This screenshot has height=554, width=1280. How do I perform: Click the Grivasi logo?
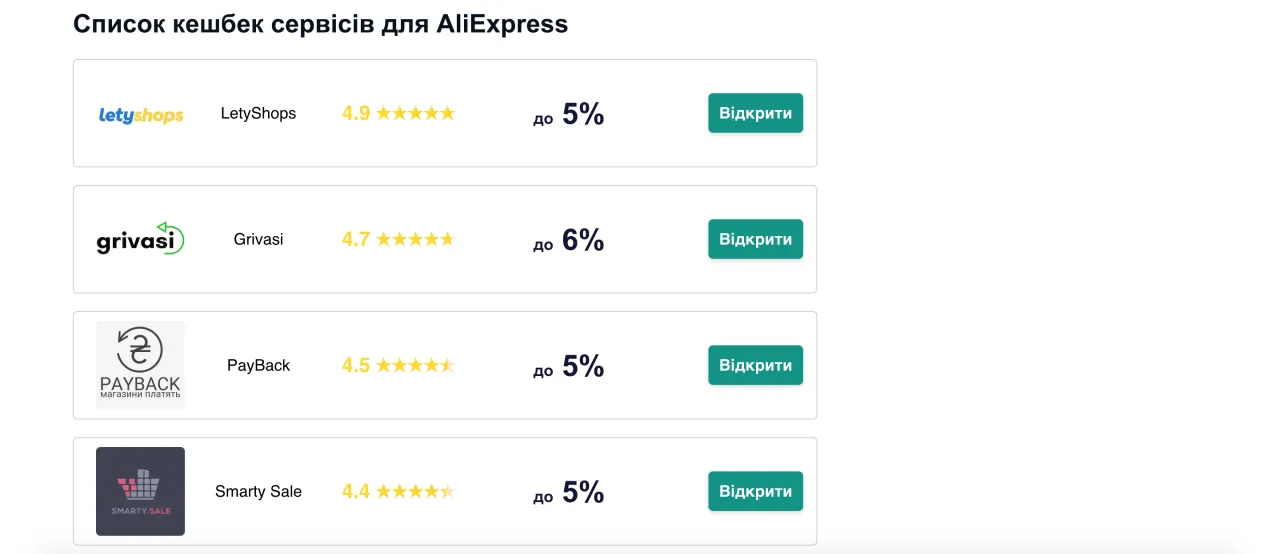pyautogui.click(x=141, y=240)
